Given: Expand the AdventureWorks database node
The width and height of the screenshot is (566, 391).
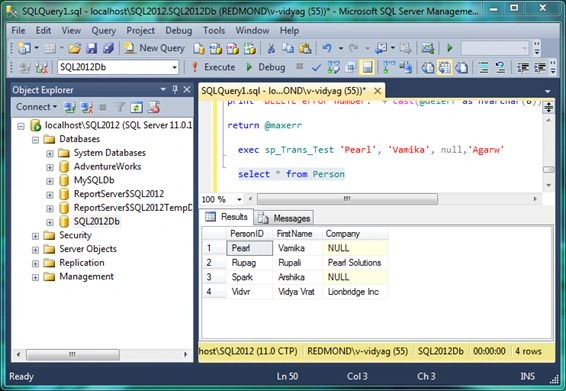Looking at the screenshot, I should [x=50, y=168].
